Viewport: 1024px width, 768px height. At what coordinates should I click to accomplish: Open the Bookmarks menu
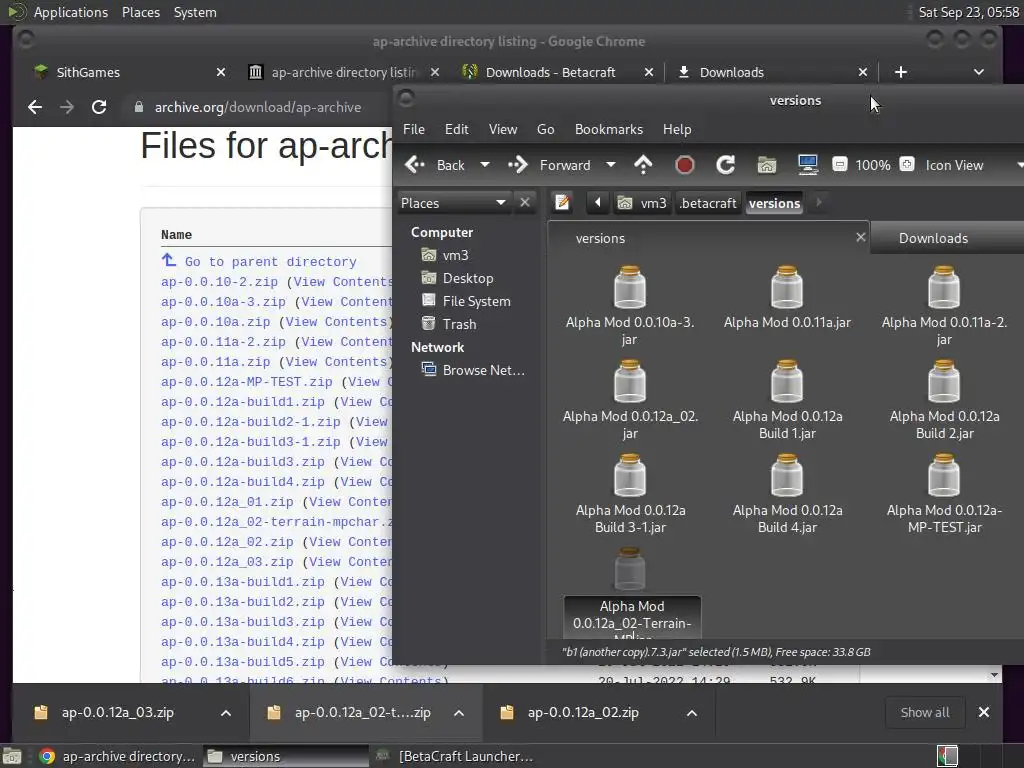[x=609, y=129]
